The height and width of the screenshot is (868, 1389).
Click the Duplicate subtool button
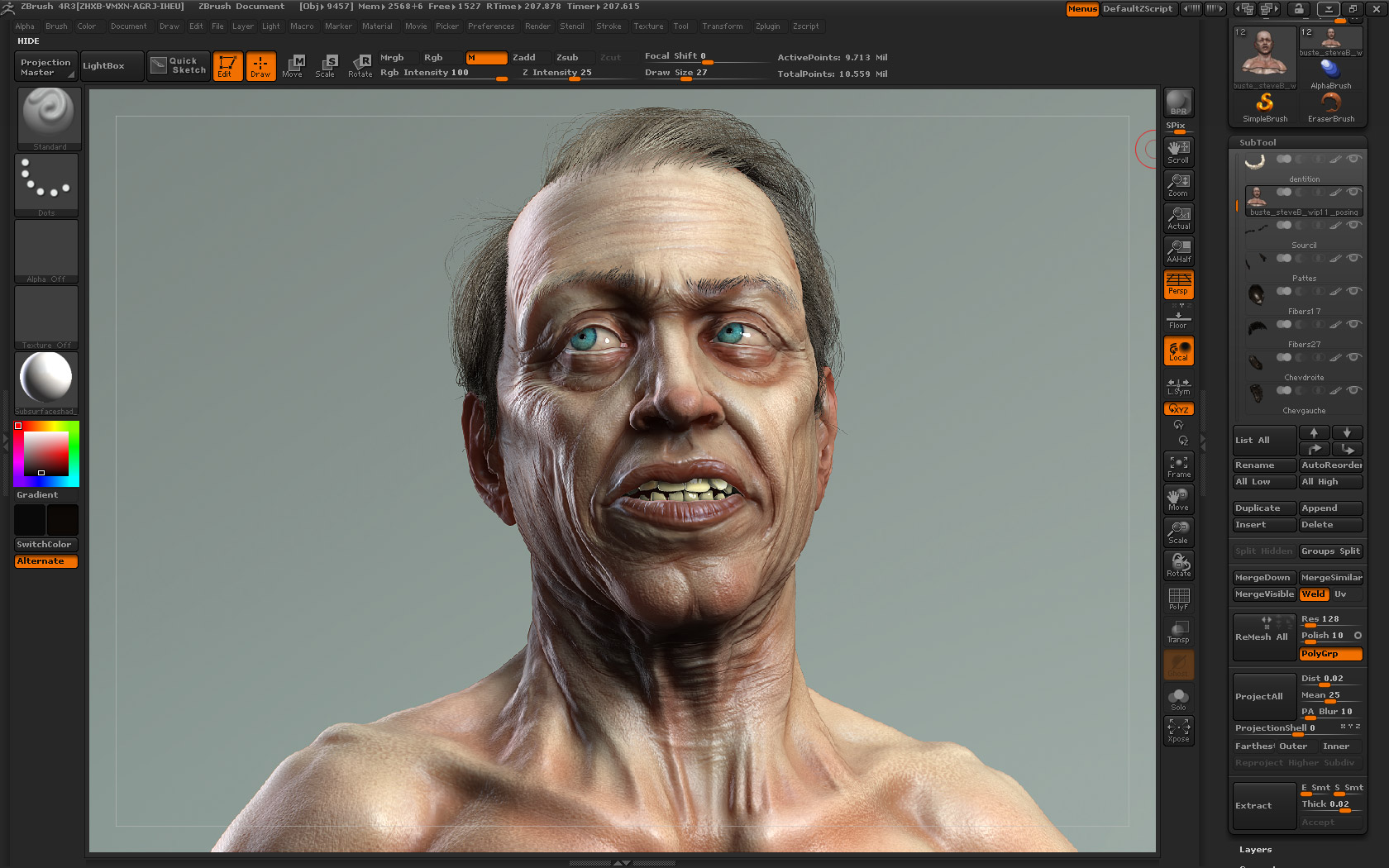[1264, 508]
